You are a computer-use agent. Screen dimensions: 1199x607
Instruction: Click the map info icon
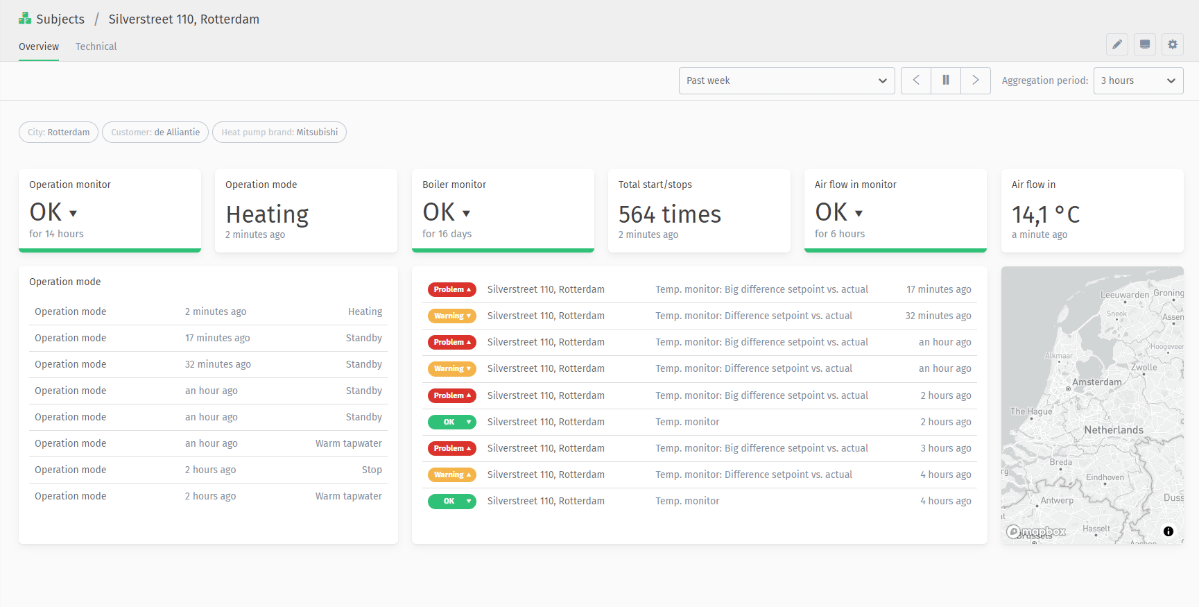(1168, 531)
